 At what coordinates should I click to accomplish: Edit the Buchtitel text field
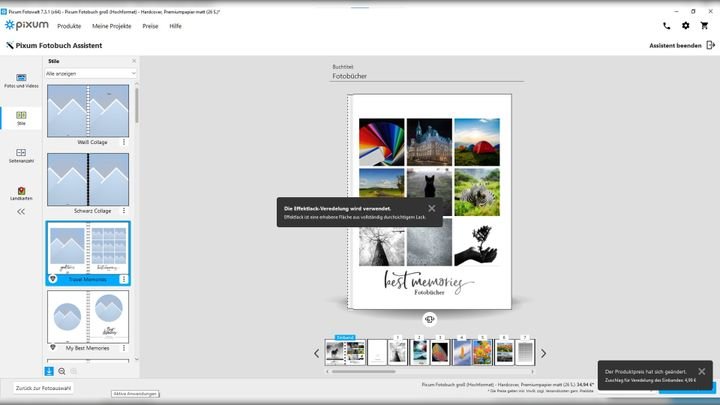tap(427, 75)
